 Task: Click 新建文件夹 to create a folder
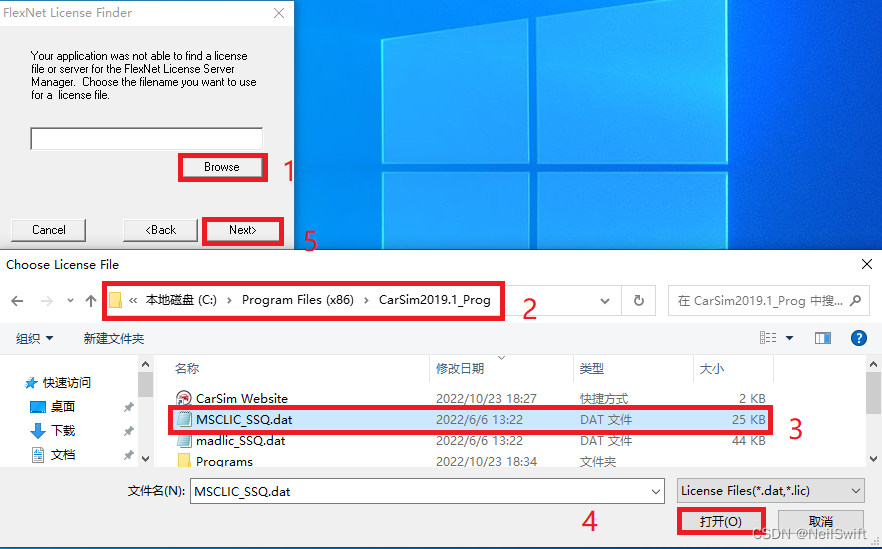(x=114, y=338)
